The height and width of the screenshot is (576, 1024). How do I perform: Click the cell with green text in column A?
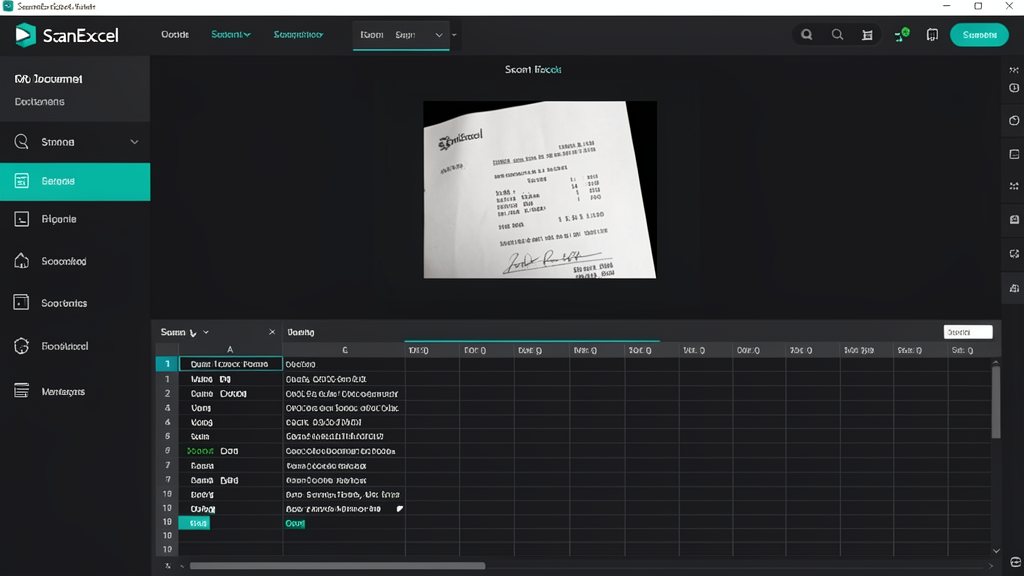pyautogui.click(x=231, y=451)
